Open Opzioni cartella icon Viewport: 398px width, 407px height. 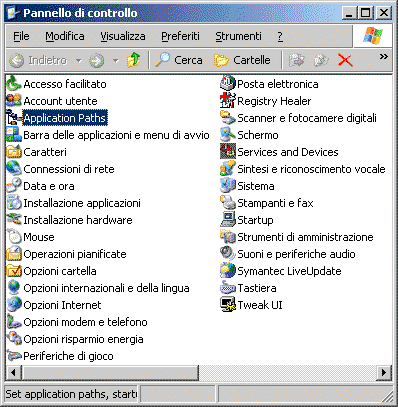pos(14,271)
